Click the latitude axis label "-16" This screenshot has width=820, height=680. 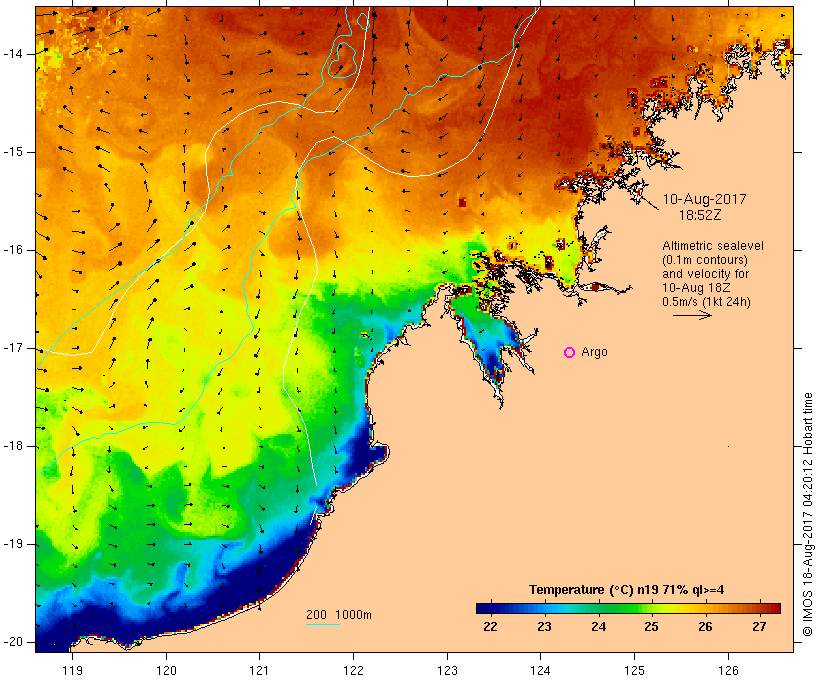(x=13, y=250)
